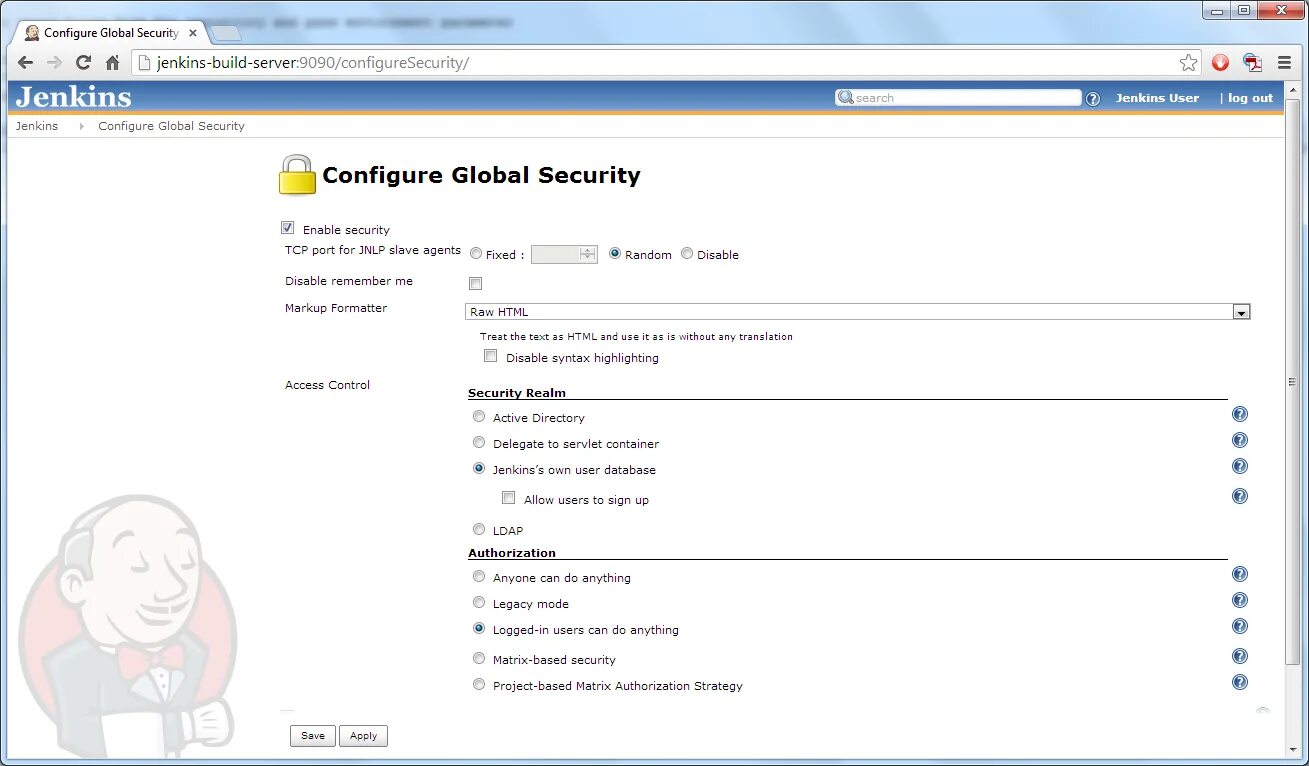1309x766 pixels.
Task: Reload the page with the refresh icon
Action: click(x=83, y=63)
